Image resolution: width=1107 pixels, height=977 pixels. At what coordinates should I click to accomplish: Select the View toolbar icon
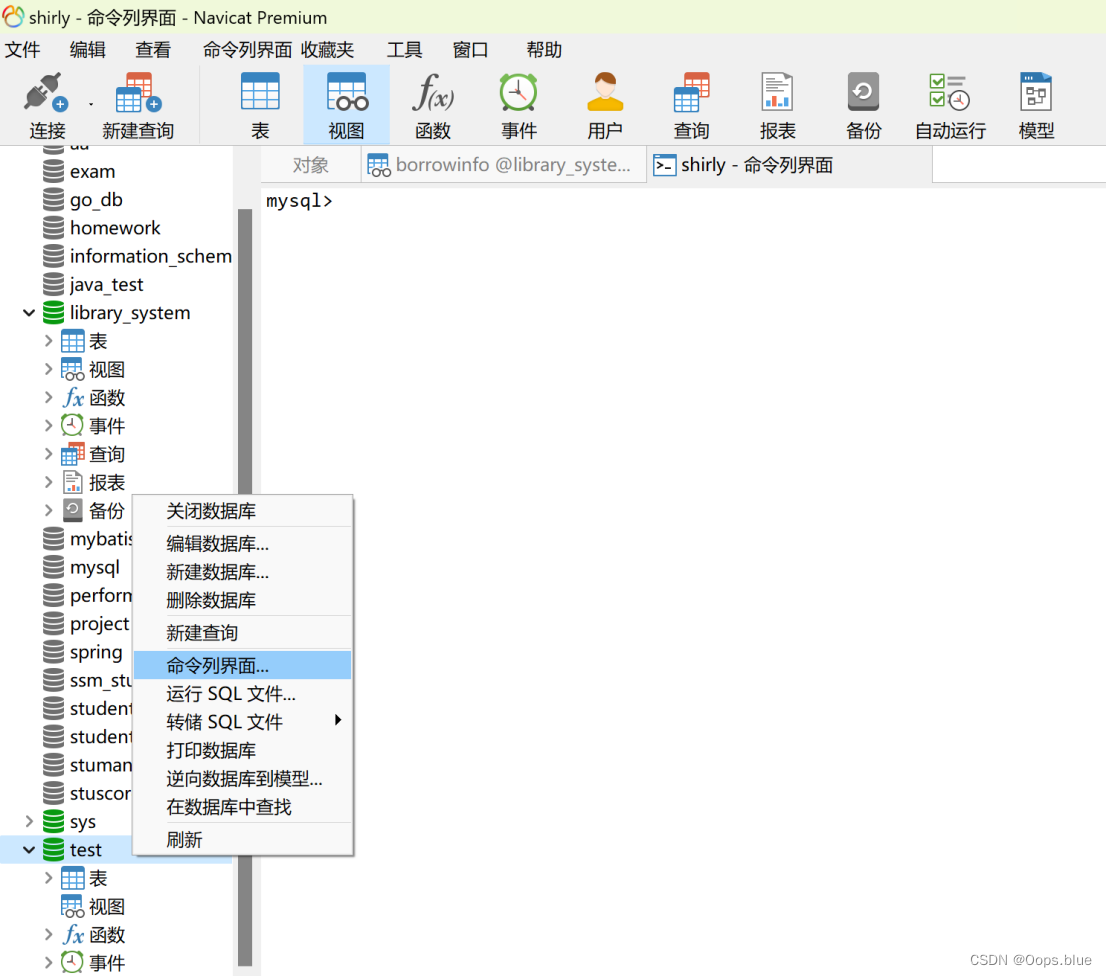[347, 92]
